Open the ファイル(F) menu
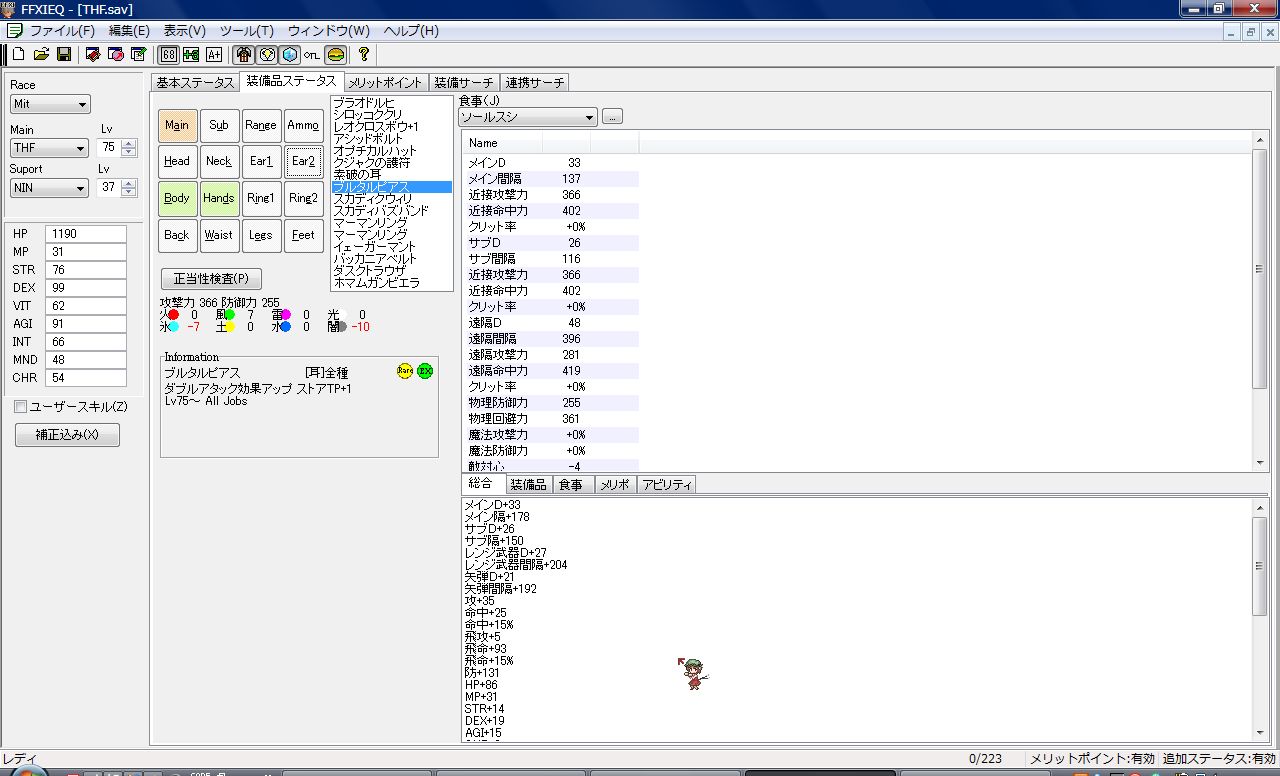The image size is (1280, 776). click(62, 31)
